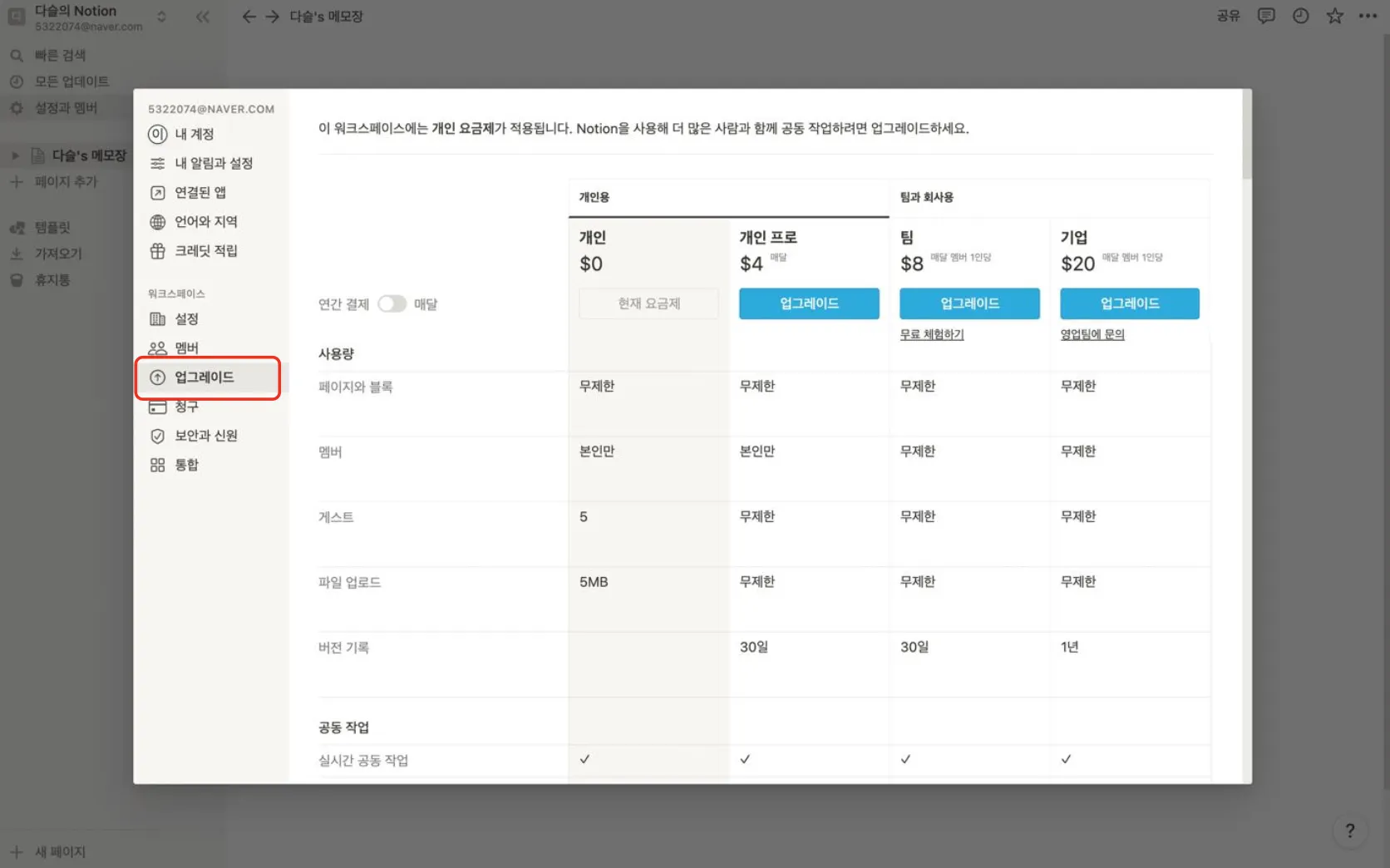
Task: Go back with the left arrow
Action: tap(249, 17)
